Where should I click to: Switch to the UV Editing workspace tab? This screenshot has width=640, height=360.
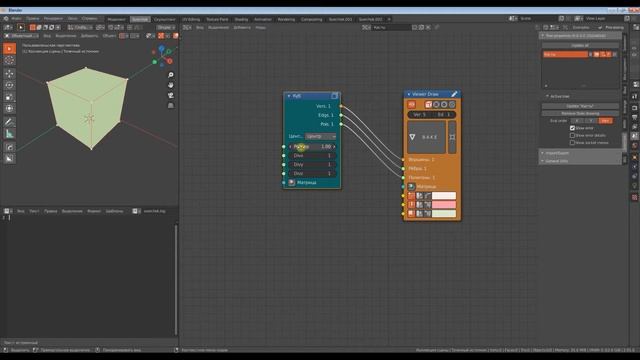(191, 19)
